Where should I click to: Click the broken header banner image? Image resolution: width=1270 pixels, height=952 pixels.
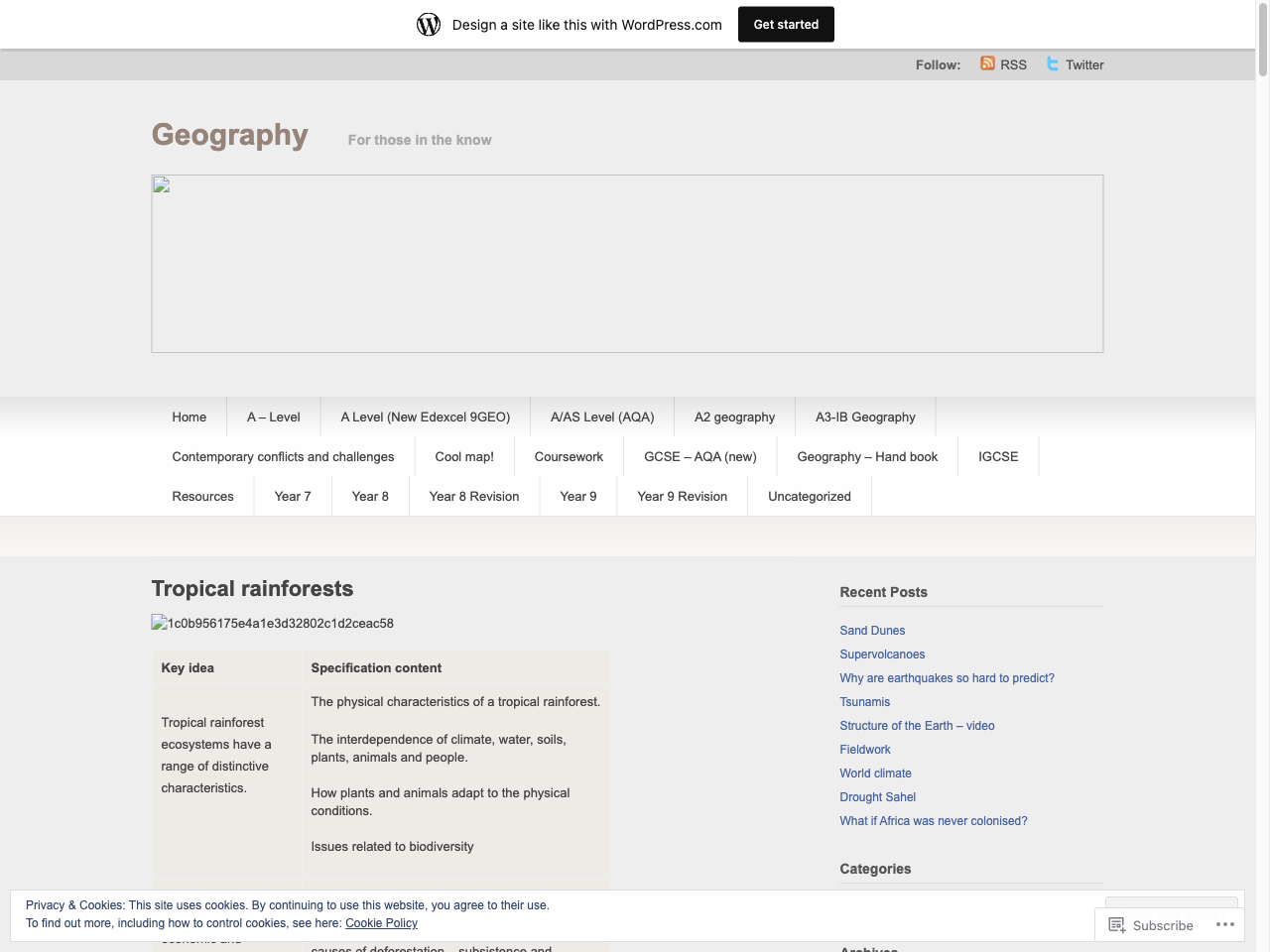coord(627,264)
